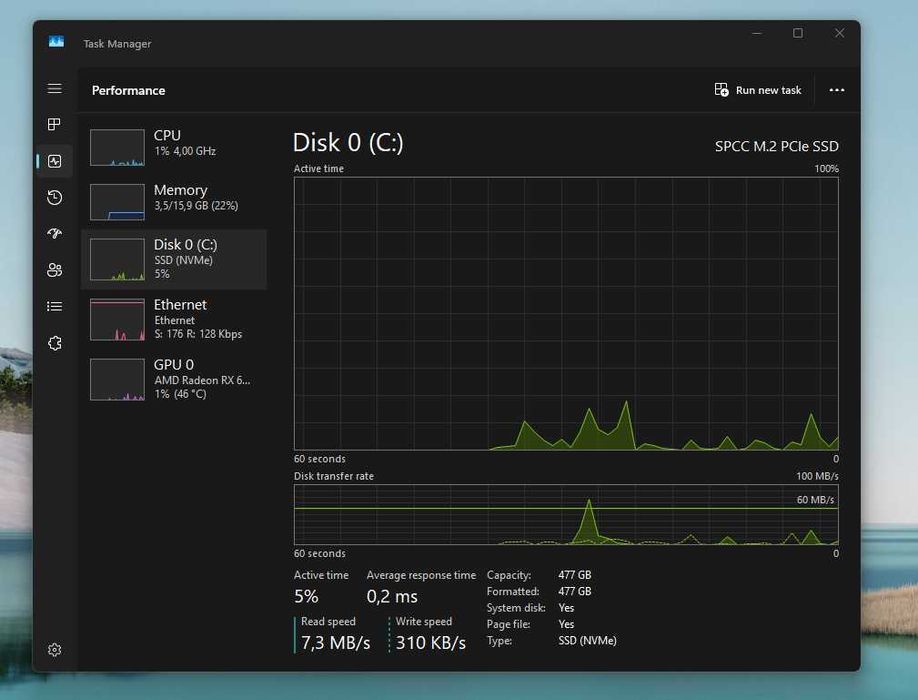This screenshot has width=918, height=700.
Task: Open Task Manager settings gear
Action: 54,650
